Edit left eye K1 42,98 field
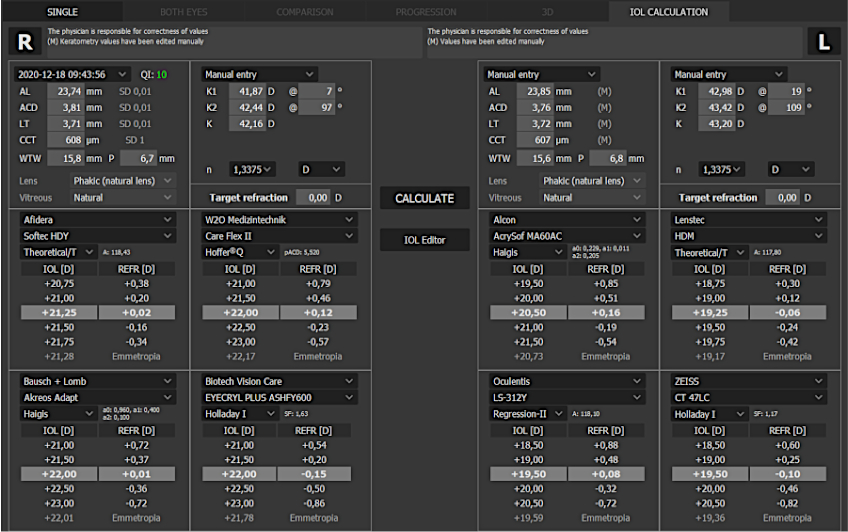848x532 pixels. [x=716, y=91]
